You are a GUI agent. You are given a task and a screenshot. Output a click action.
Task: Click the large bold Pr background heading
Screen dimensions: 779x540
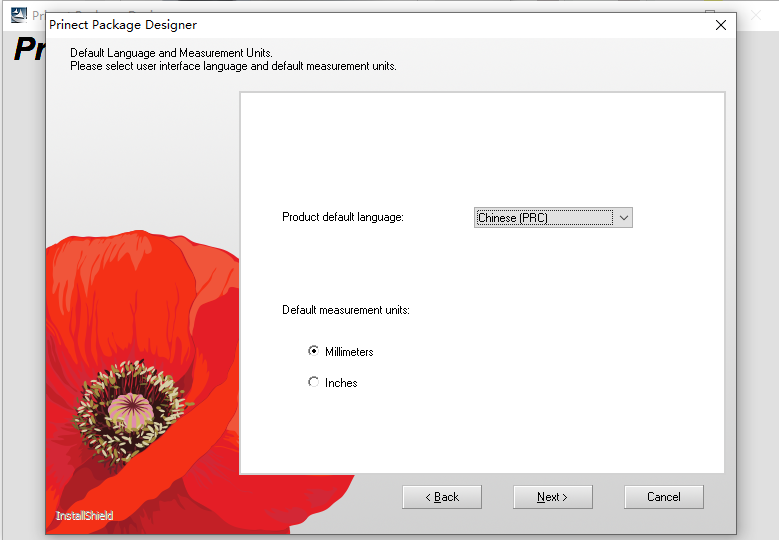click(28, 50)
